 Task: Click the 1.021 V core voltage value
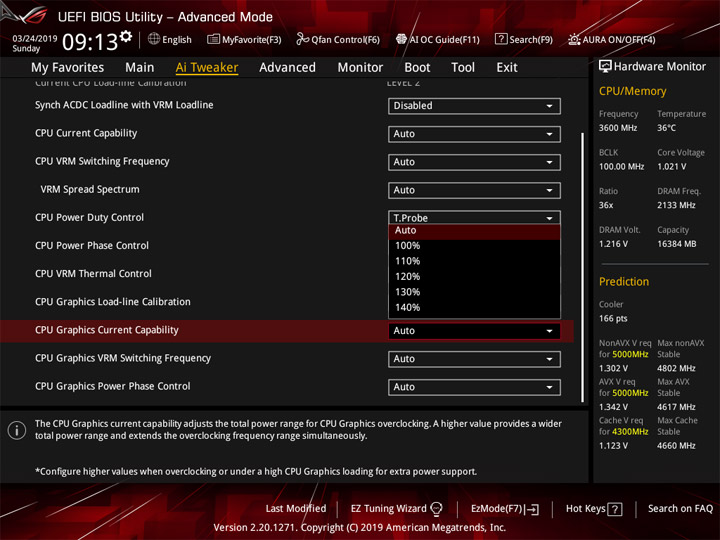point(671,167)
